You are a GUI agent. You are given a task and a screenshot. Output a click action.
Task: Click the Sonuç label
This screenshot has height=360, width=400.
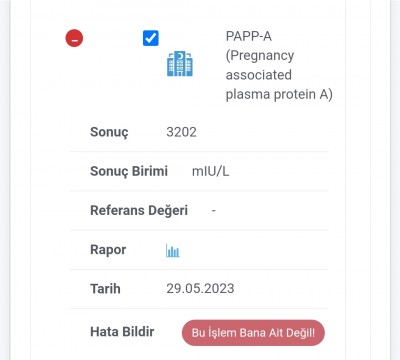pyautogui.click(x=109, y=132)
